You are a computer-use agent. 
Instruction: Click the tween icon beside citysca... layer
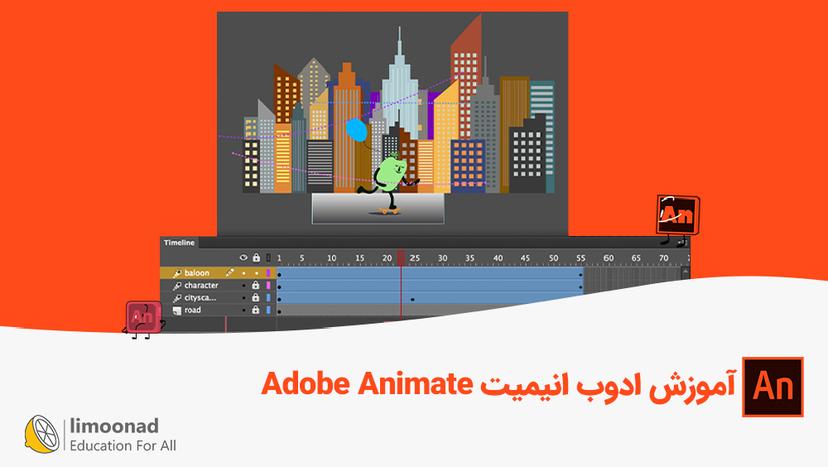pos(177,298)
